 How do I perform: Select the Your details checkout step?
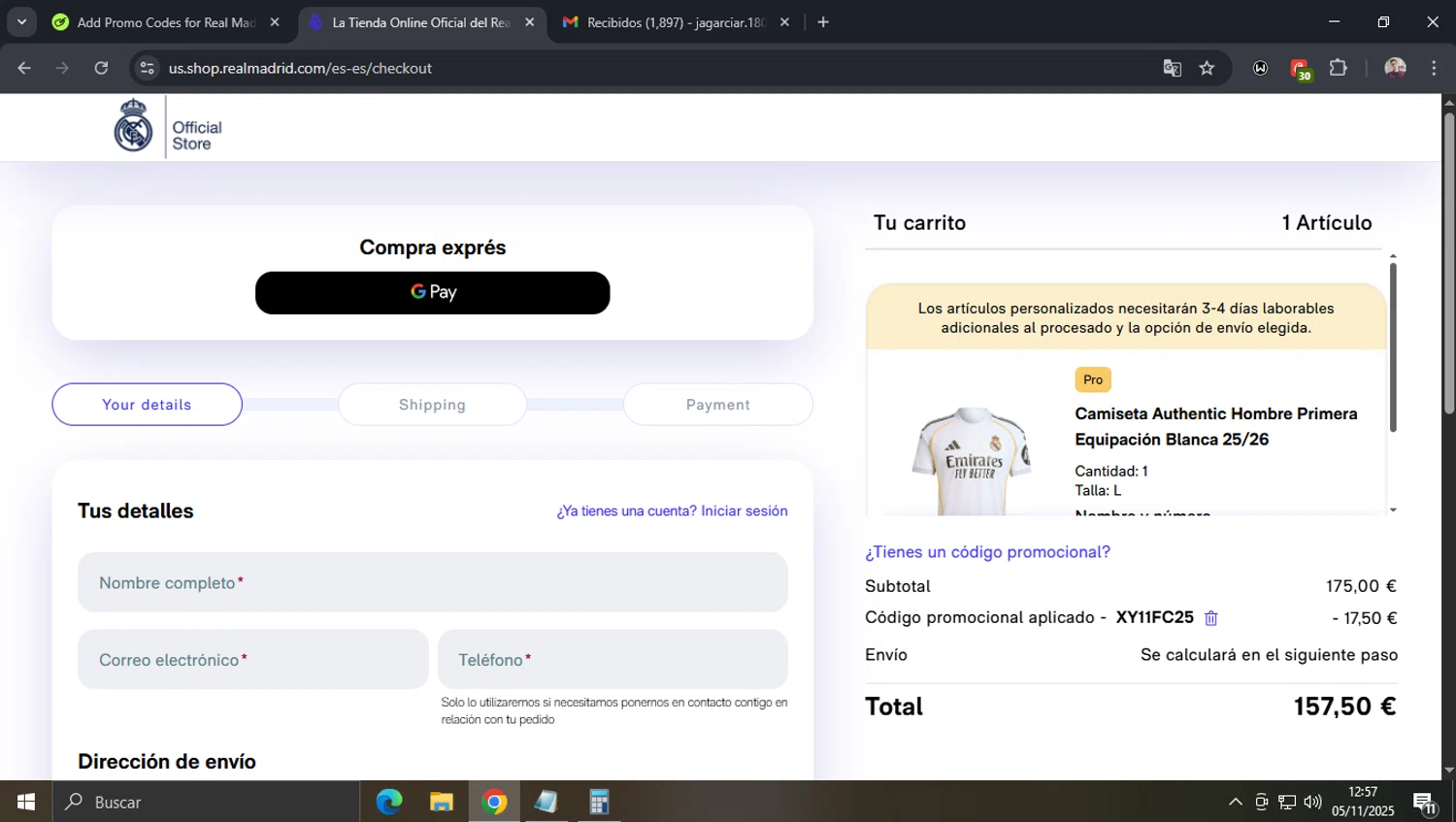click(x=147, y=405)
